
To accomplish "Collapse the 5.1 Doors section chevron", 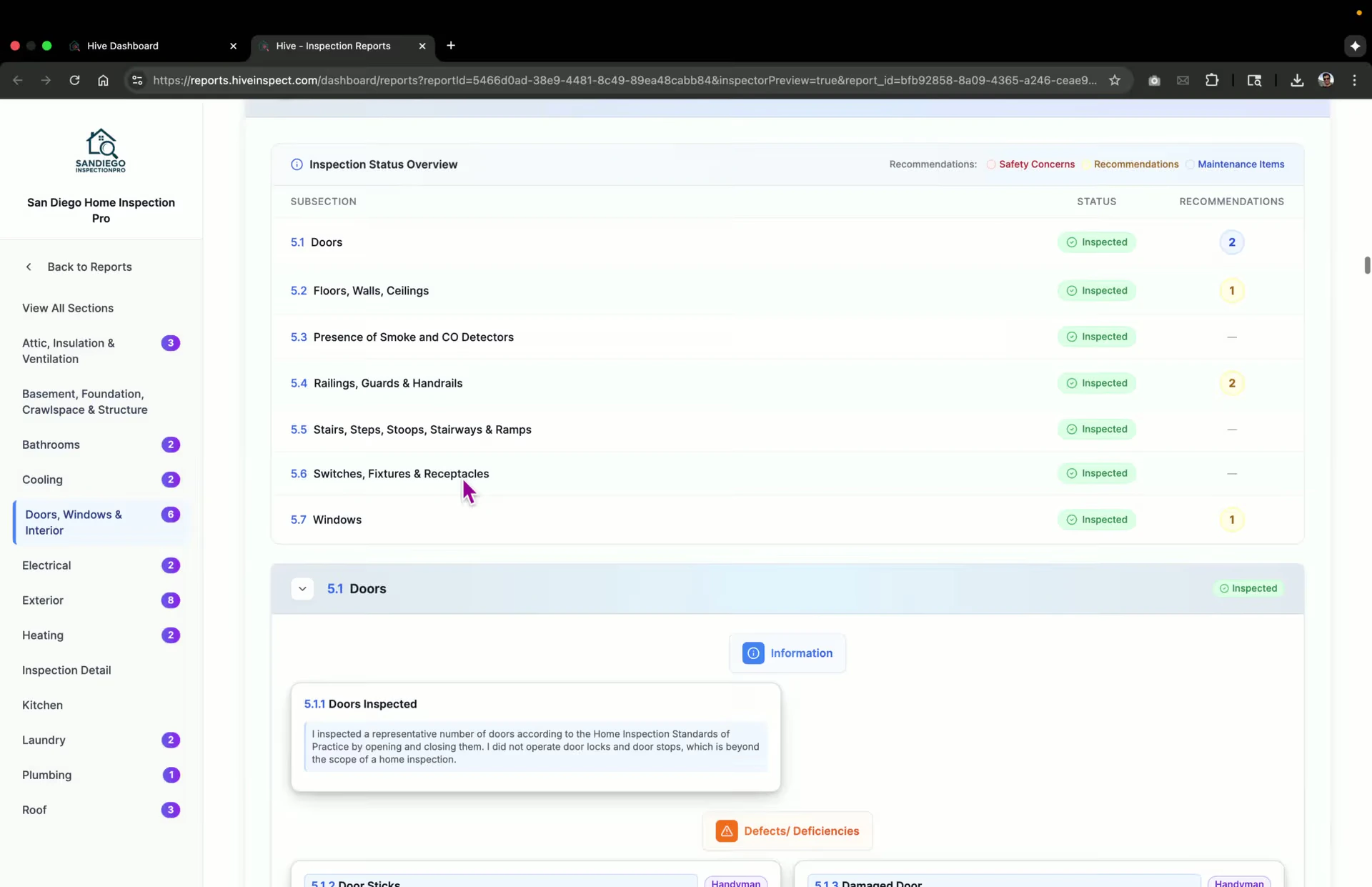I will pyautogui.click(x=302, y=589).
